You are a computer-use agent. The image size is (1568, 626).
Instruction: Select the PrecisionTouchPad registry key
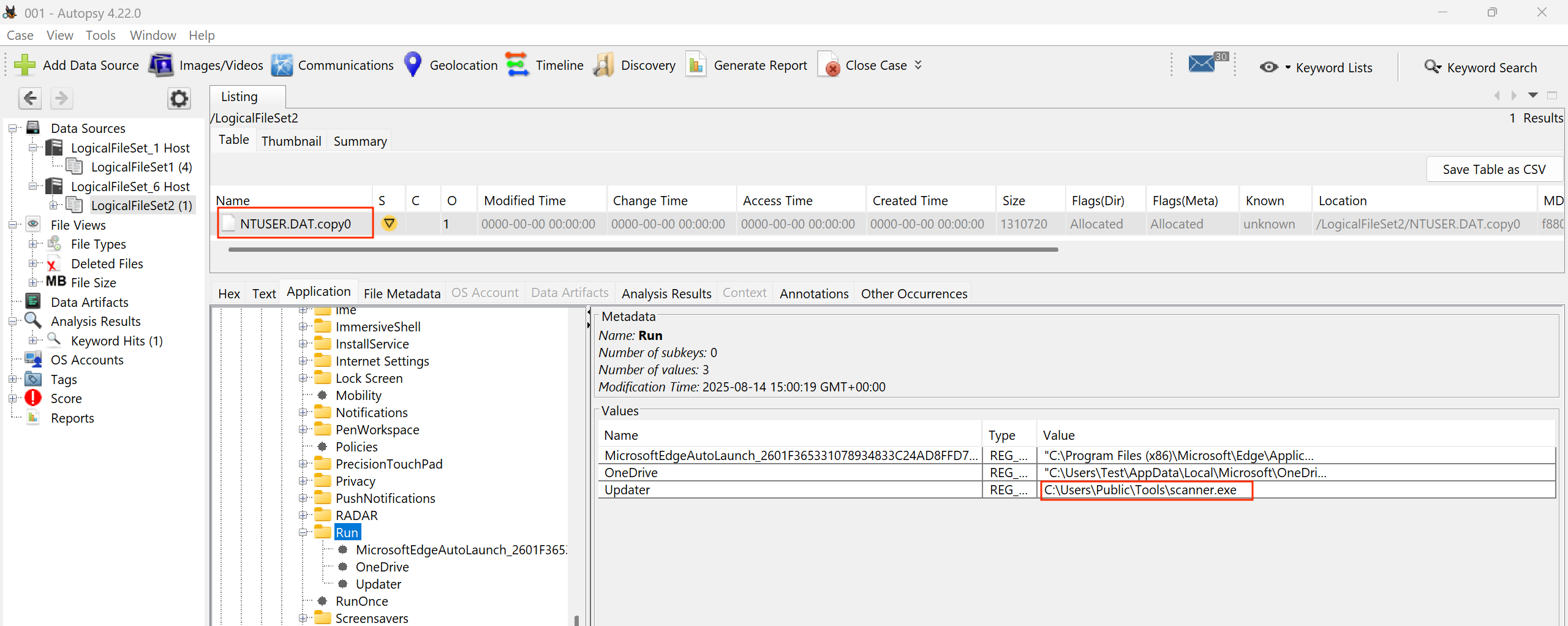pos(389,464)
